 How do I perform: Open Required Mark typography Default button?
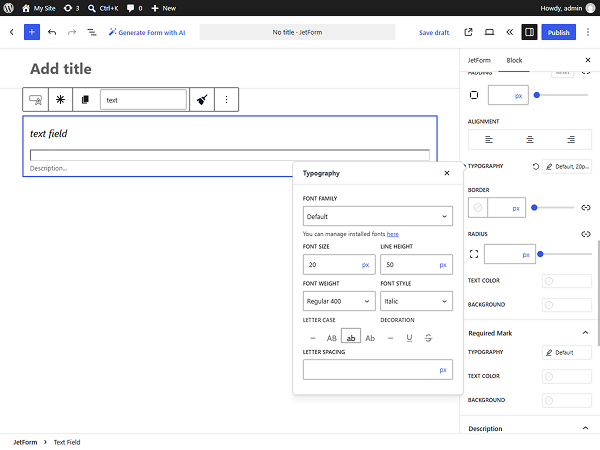[567, 352]
